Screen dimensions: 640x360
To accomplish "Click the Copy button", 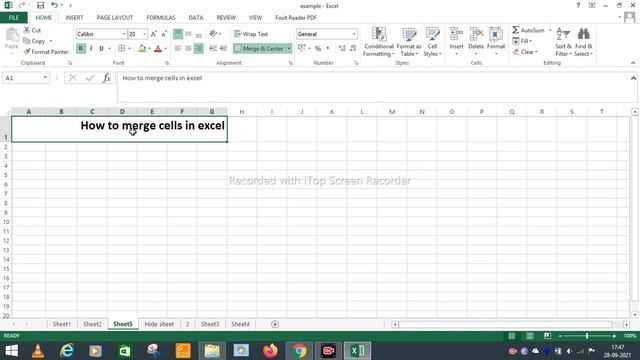I will point(34,41).
